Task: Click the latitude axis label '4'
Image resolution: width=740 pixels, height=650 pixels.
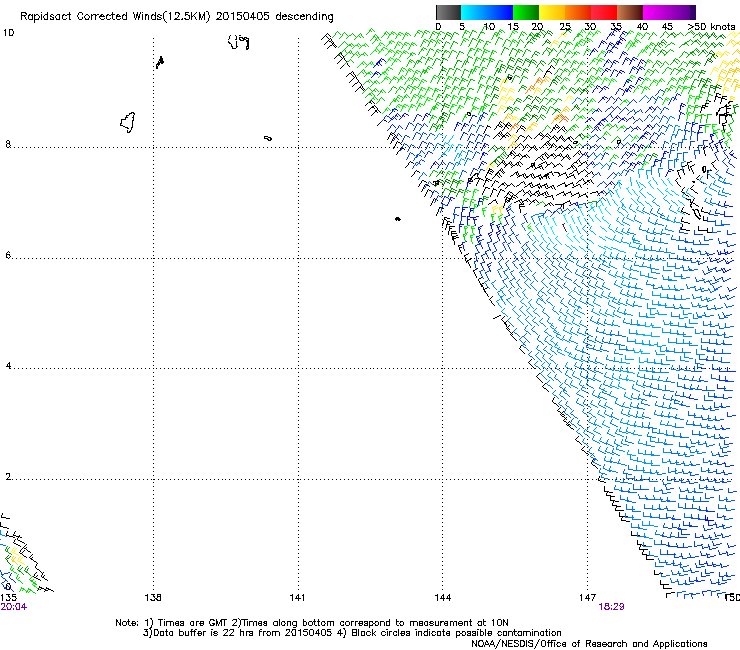Action: [x=8, y=366]
